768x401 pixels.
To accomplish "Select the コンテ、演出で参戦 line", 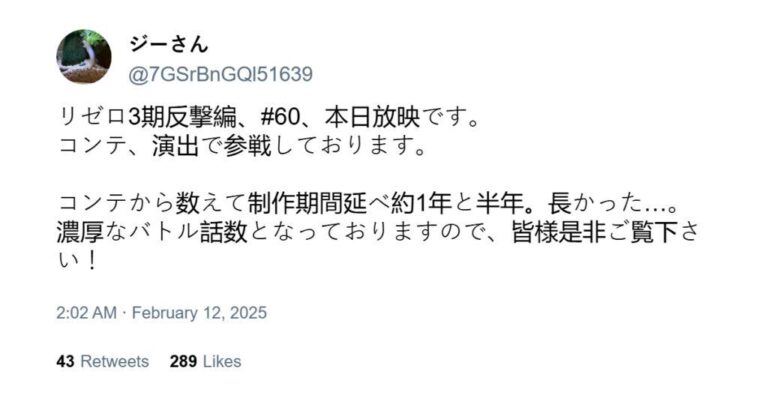I will [165, 146].
